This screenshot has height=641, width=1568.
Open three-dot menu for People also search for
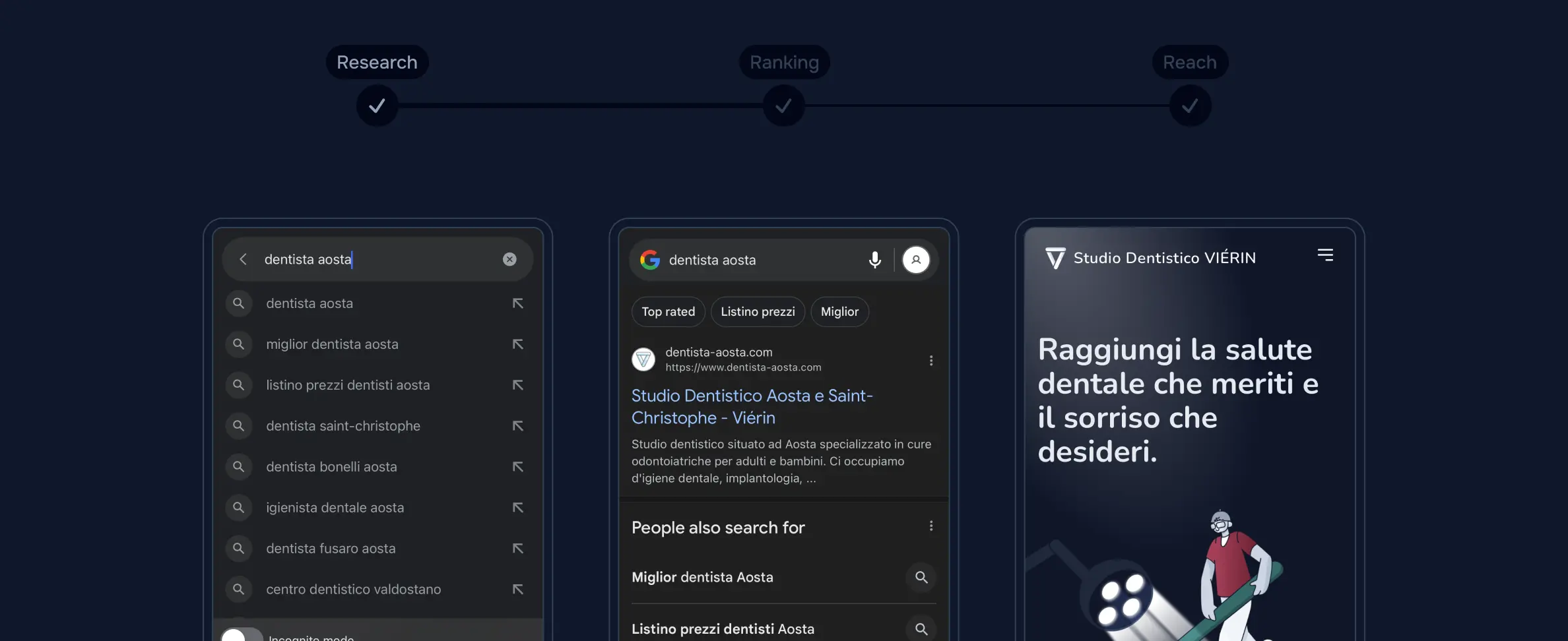931,526
